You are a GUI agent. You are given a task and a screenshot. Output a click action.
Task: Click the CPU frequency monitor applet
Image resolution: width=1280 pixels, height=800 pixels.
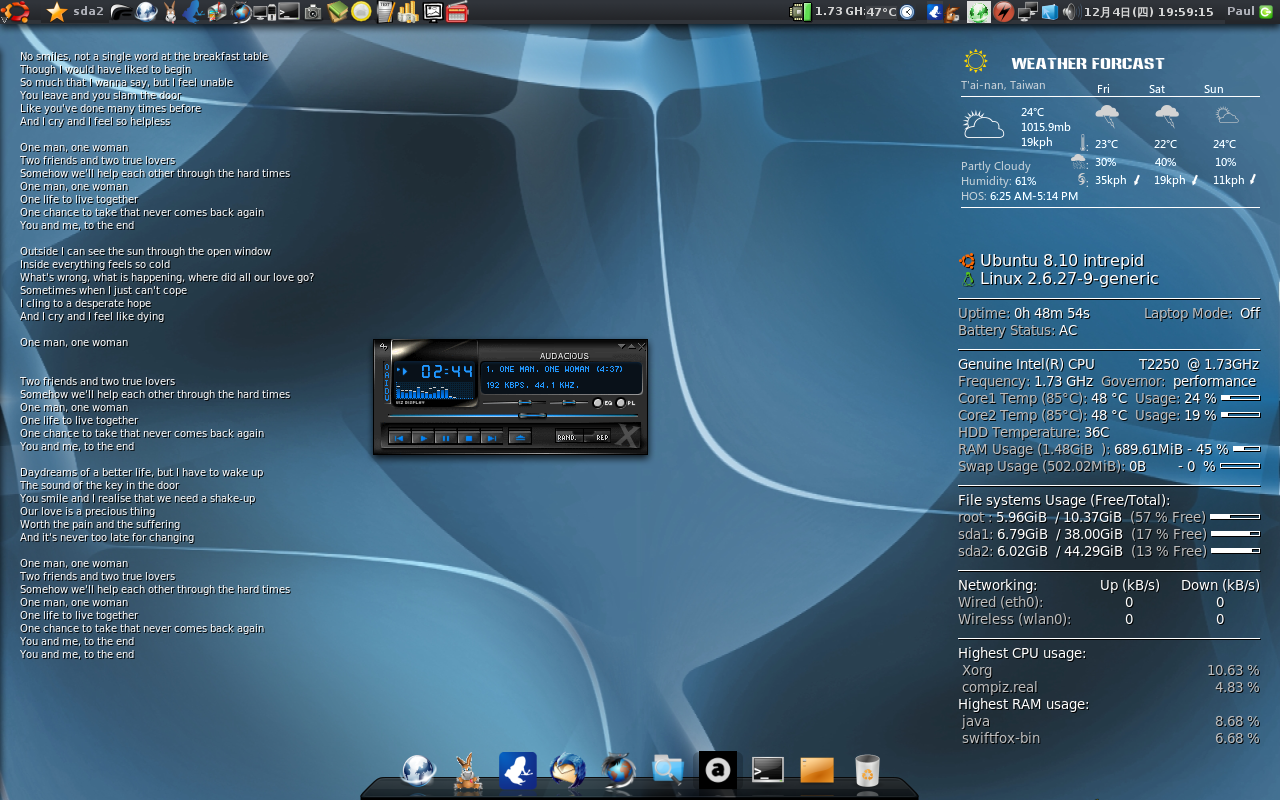(x=827, y=12)
